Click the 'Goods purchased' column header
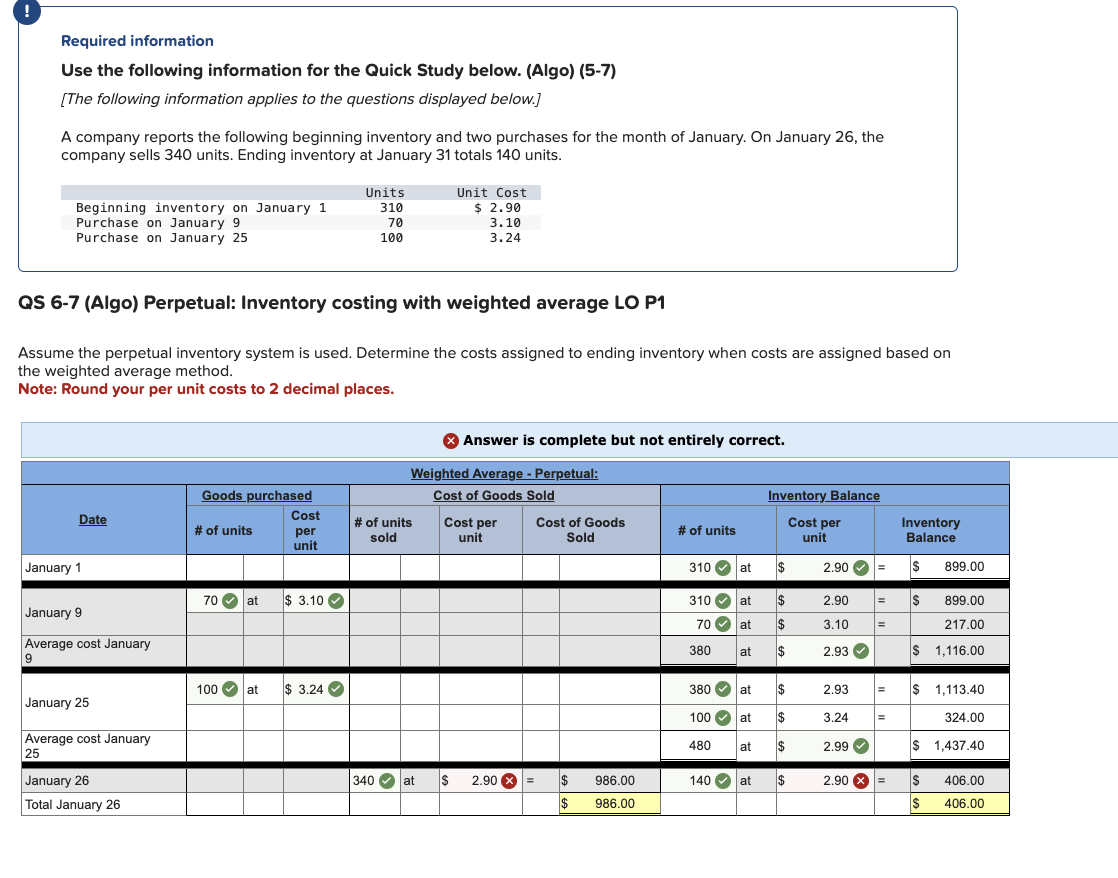1118x878 pixels. (x=257, y=496)
